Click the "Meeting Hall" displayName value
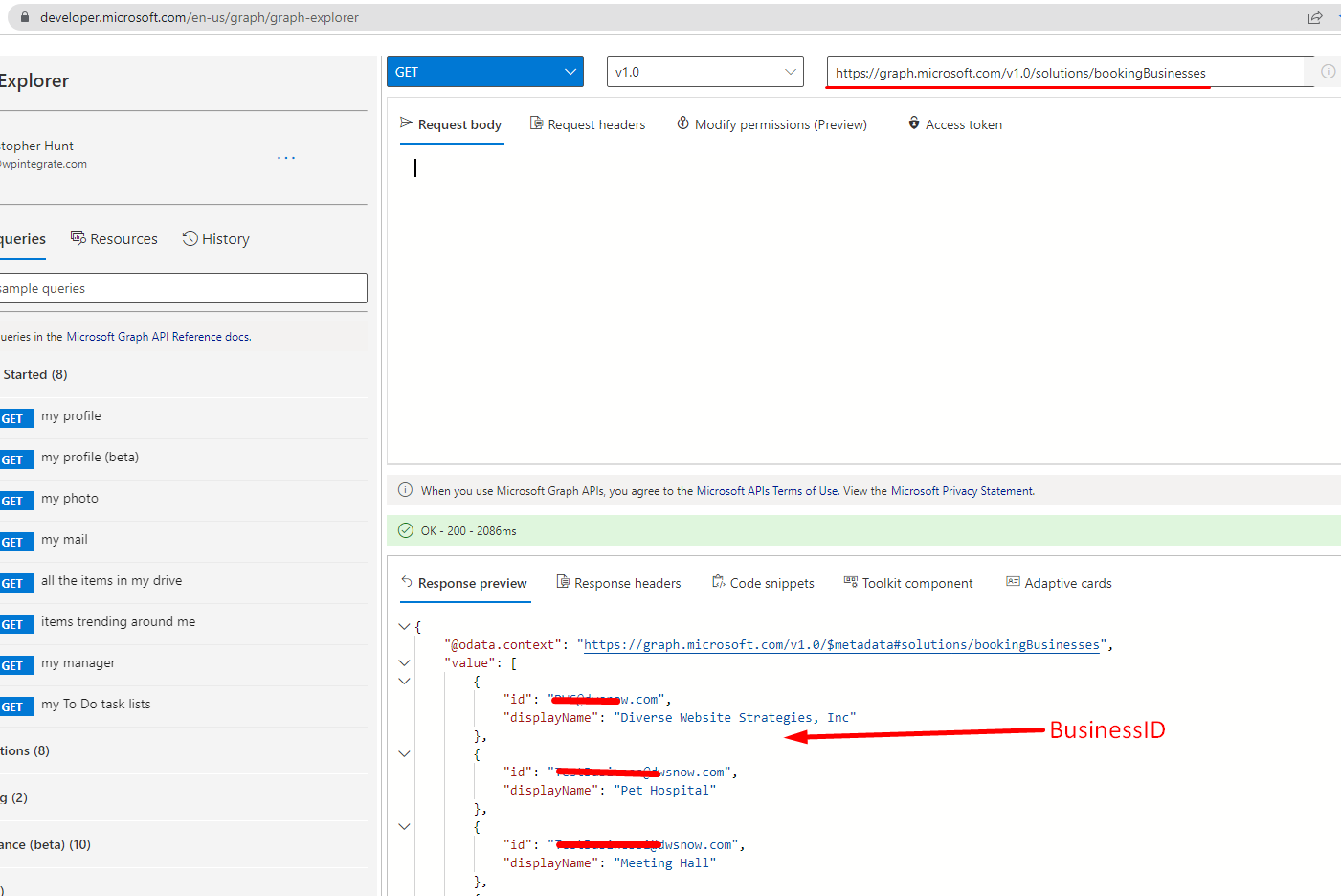1341x896 pixels. pos(664,863)
